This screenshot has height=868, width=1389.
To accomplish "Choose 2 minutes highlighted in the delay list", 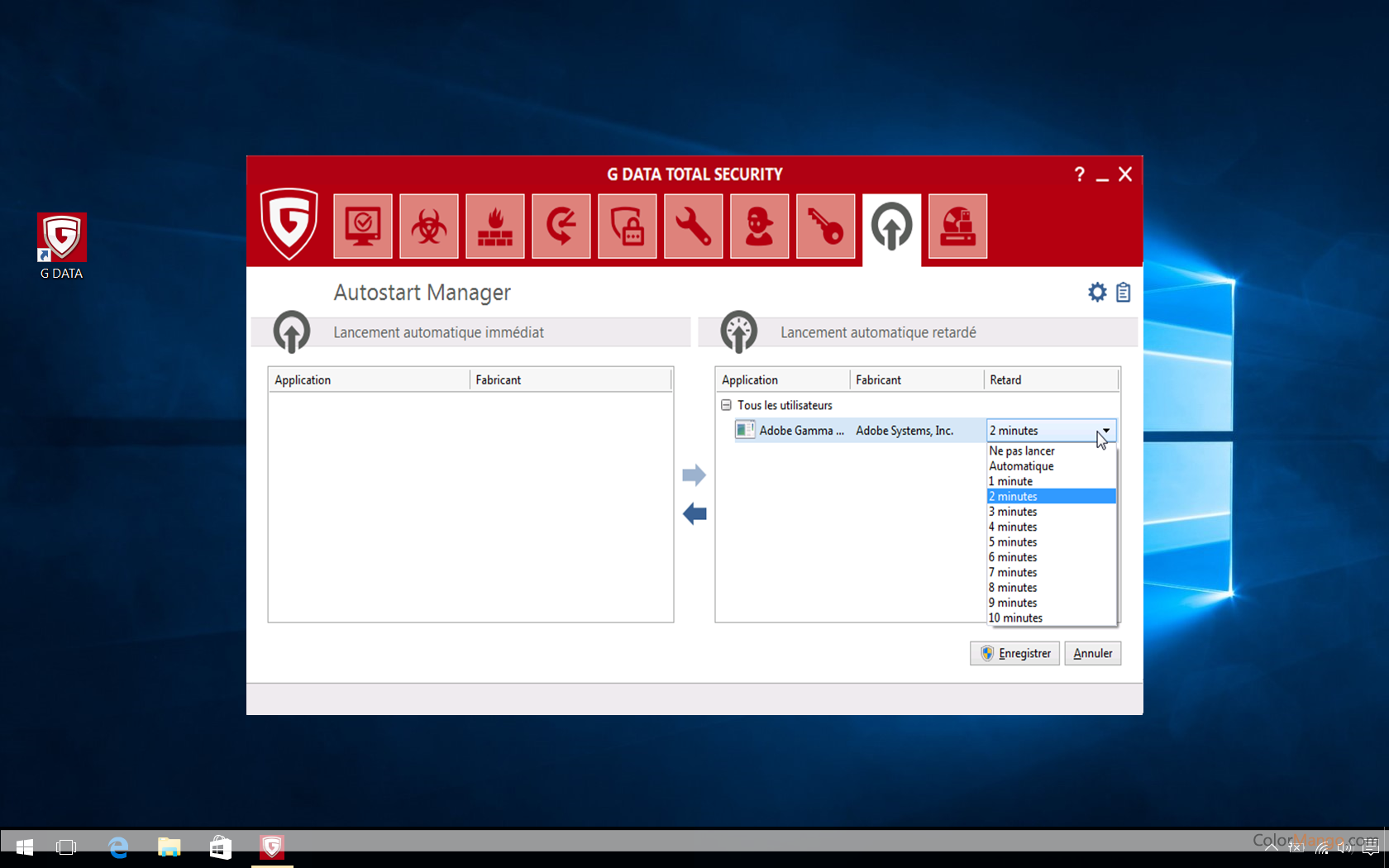I will point(1052,496).
